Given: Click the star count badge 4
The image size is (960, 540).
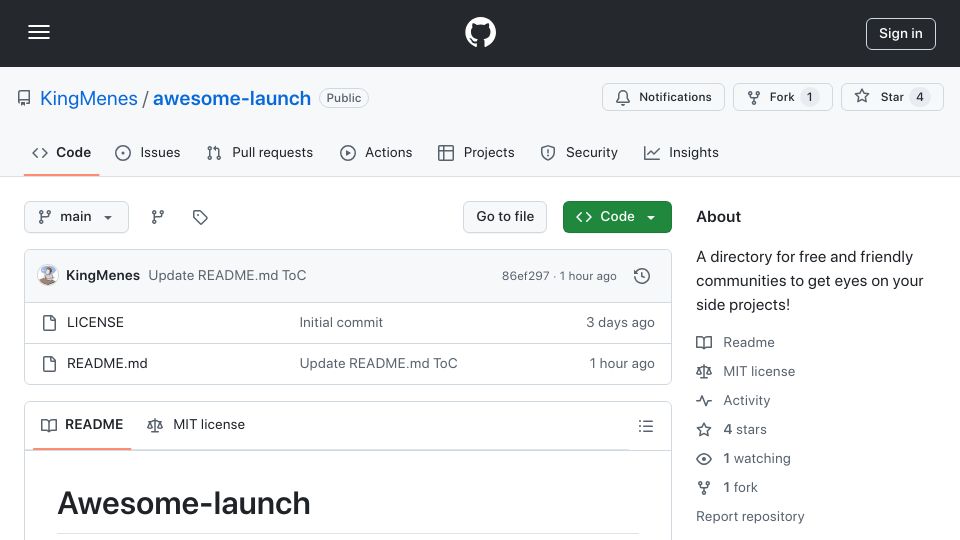Looking at the screenshot, I should click(x=920, y=97).
